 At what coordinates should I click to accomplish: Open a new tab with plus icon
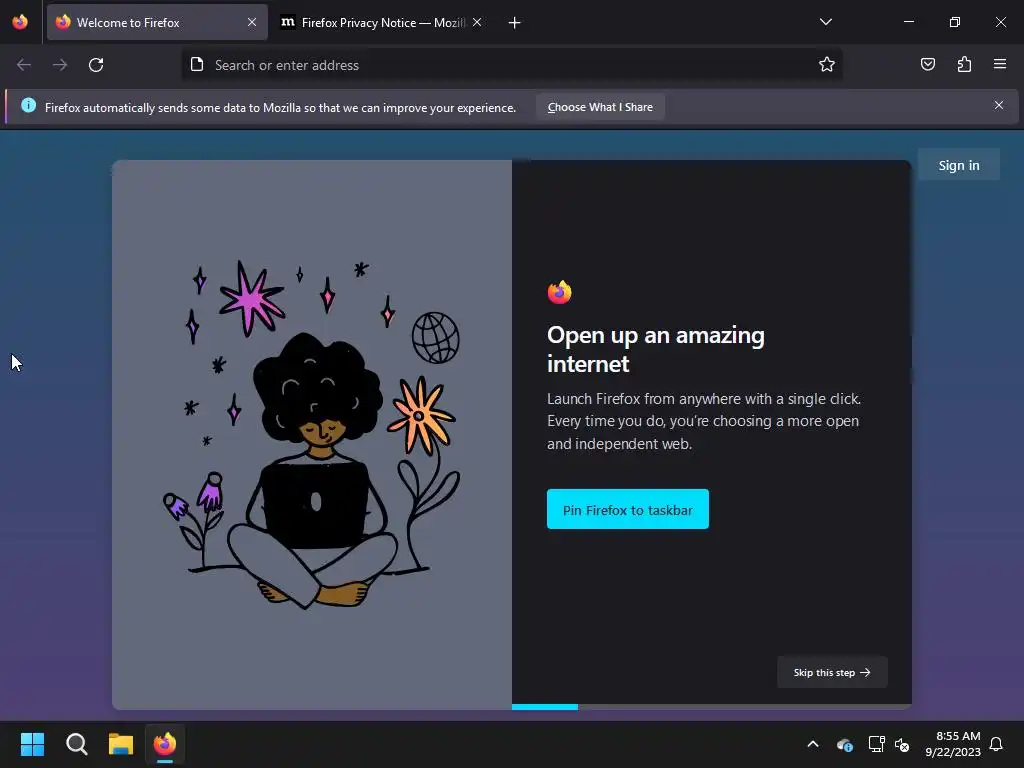coord(515,23)
